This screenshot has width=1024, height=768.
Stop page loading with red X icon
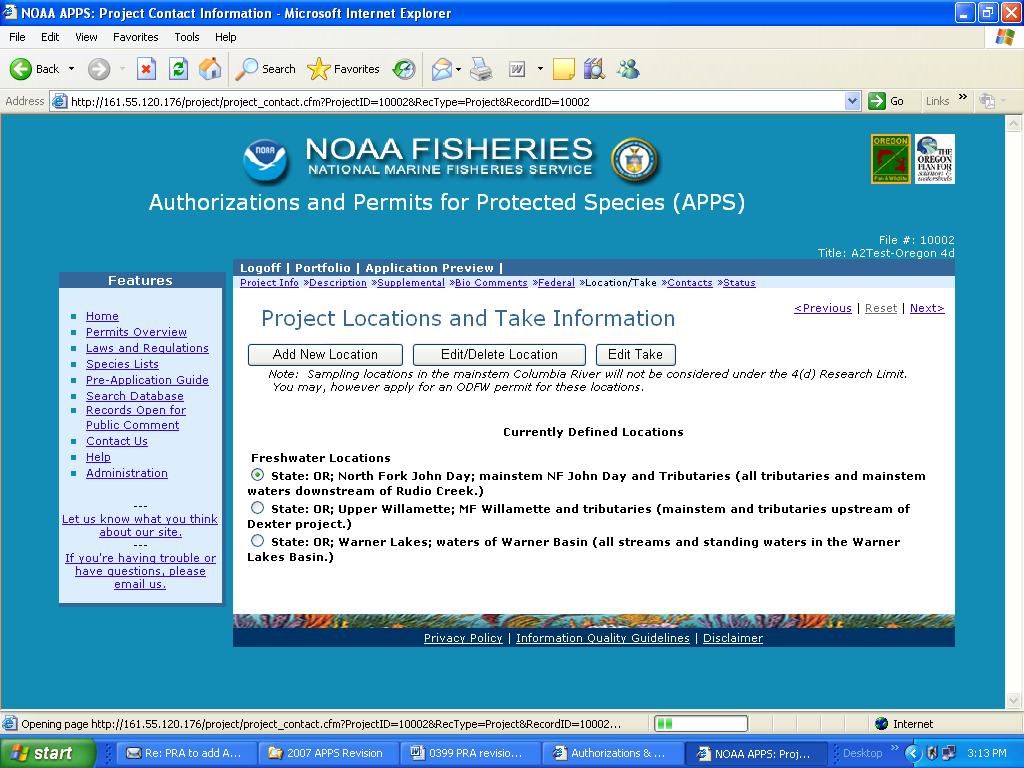tap(146, 69)
